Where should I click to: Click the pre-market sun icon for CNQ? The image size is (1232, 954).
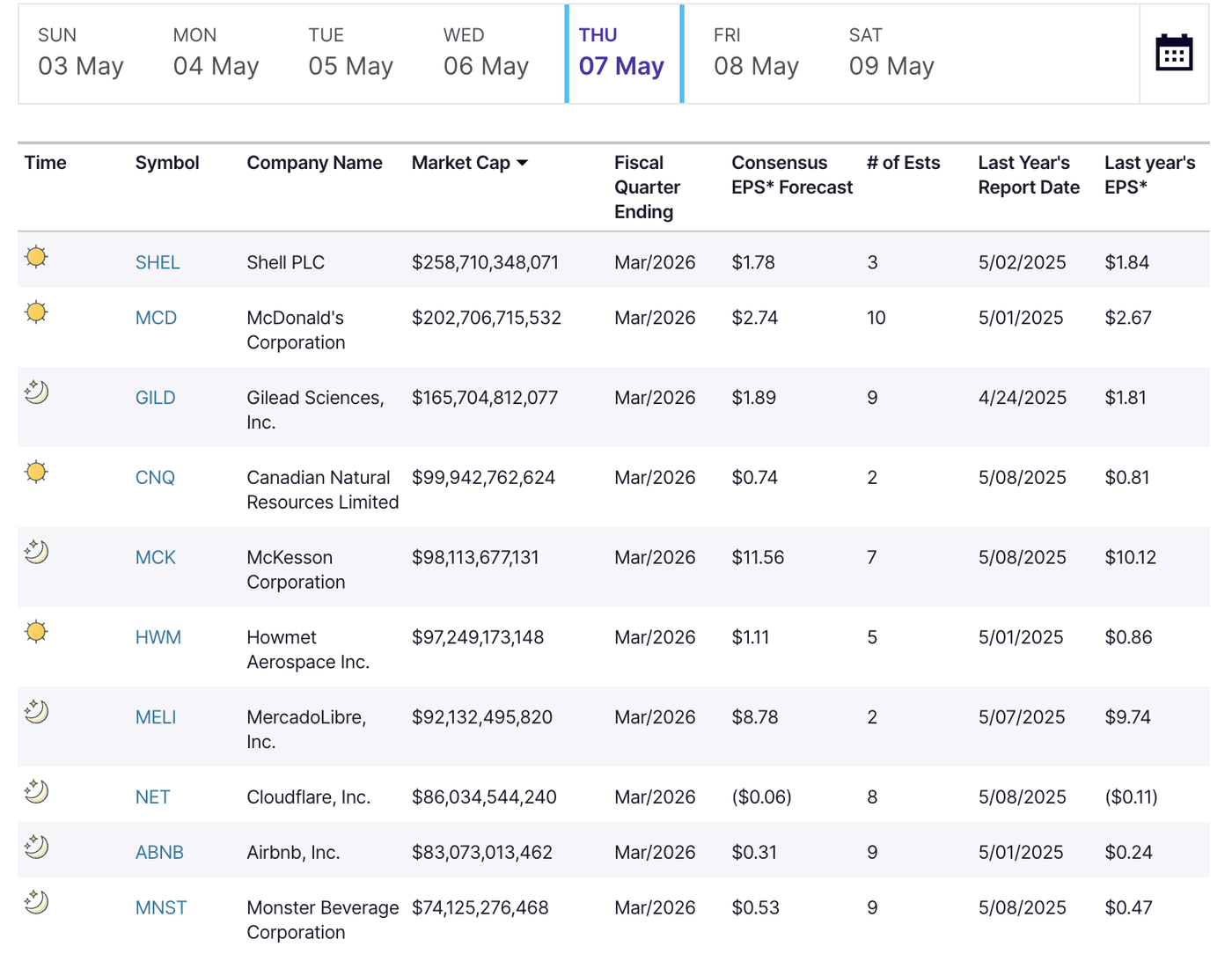(x=36, y=472)
